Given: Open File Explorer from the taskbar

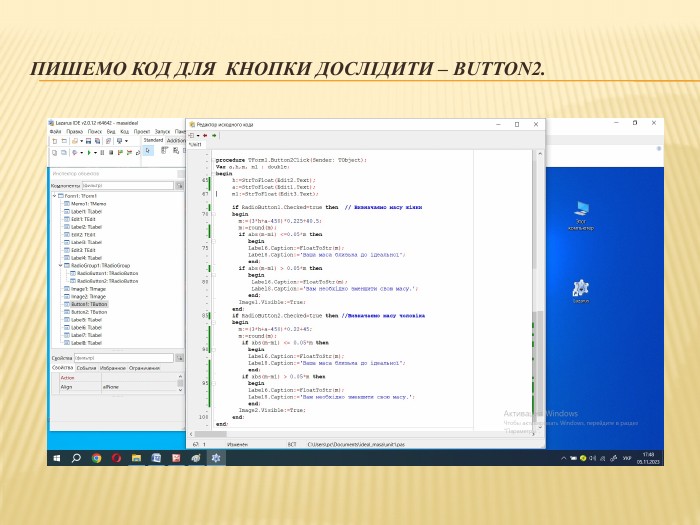Looking at the screenshot, I should 136,458.
